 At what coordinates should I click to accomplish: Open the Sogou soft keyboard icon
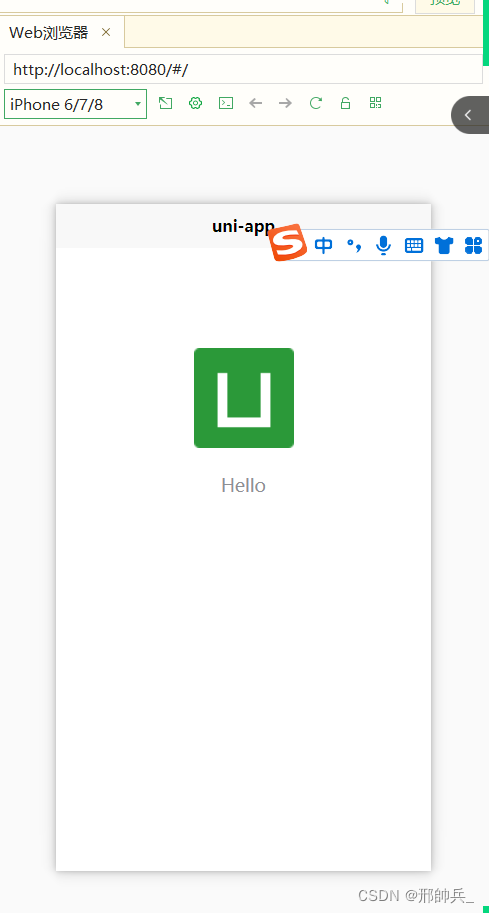click(x=414, y=246)
